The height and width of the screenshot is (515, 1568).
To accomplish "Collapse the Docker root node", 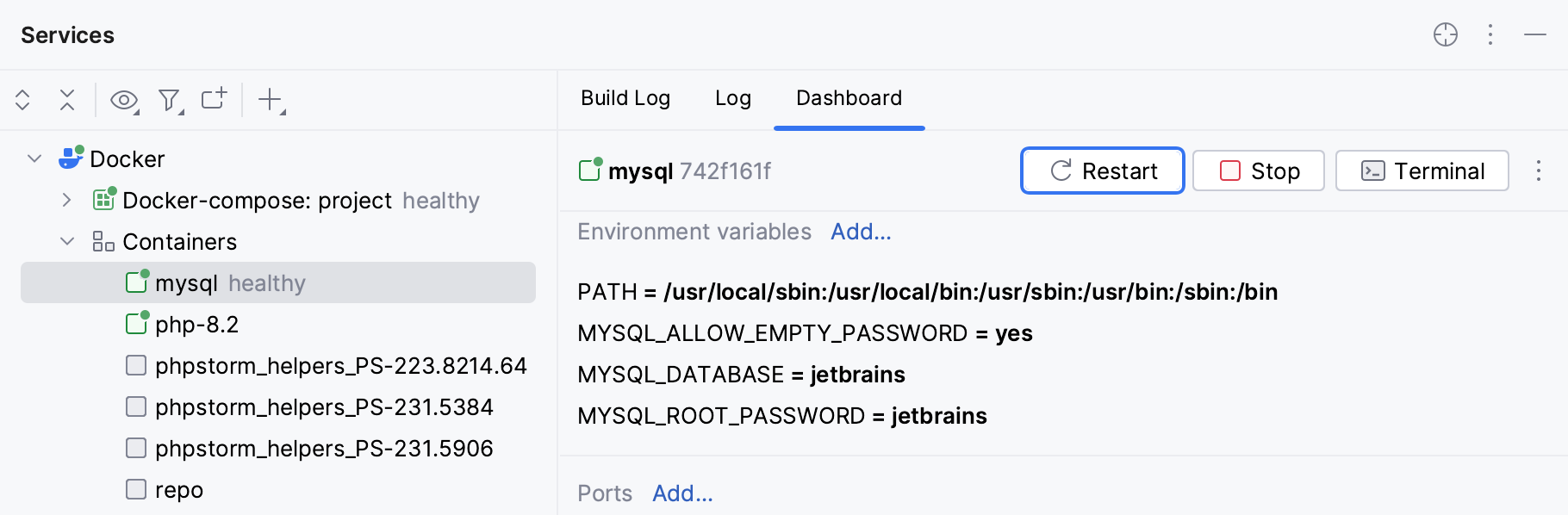I will [32, 158].
